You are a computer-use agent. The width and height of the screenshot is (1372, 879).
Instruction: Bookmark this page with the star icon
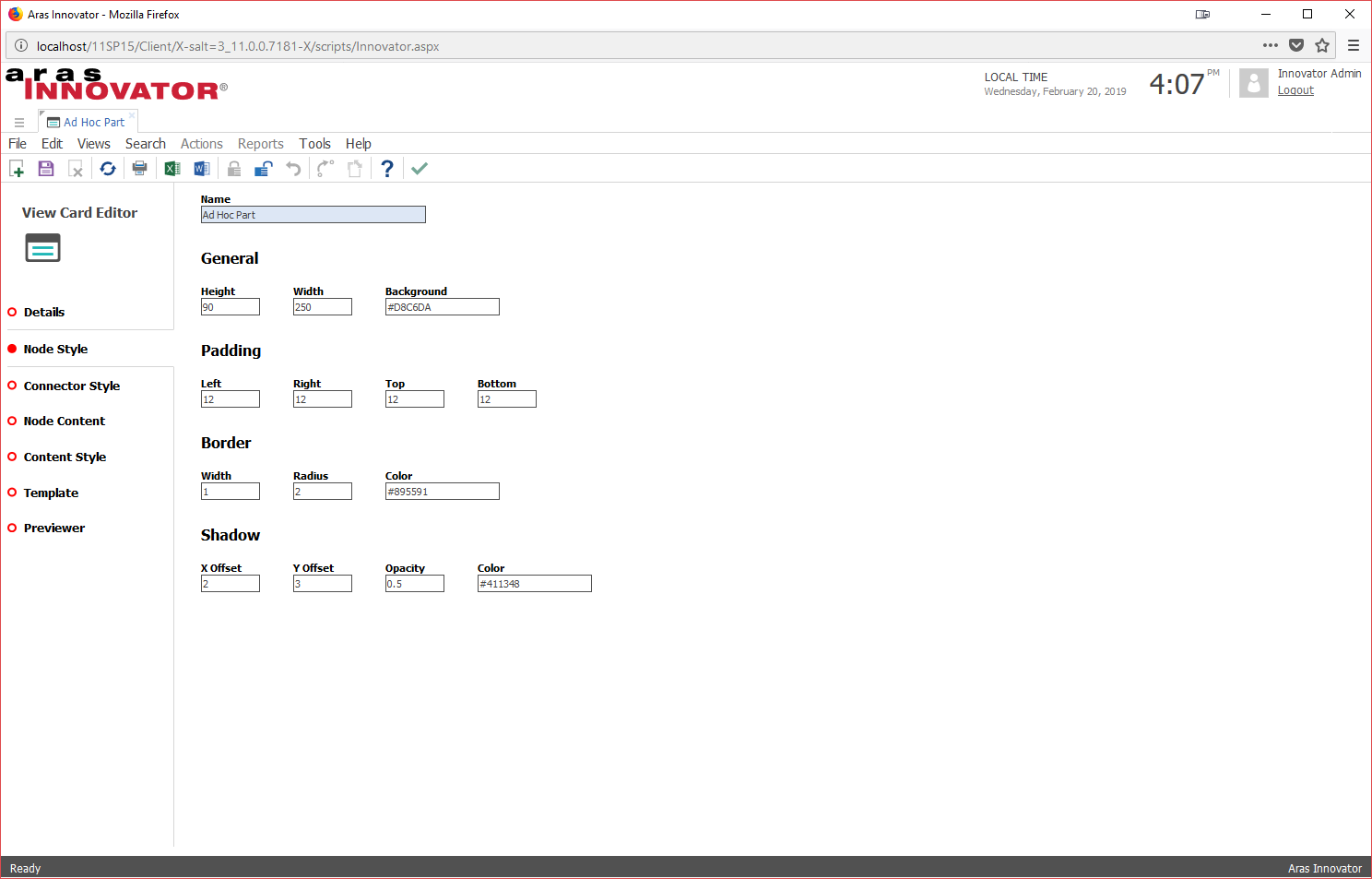pyautogui.click(x=1322, y=45)
